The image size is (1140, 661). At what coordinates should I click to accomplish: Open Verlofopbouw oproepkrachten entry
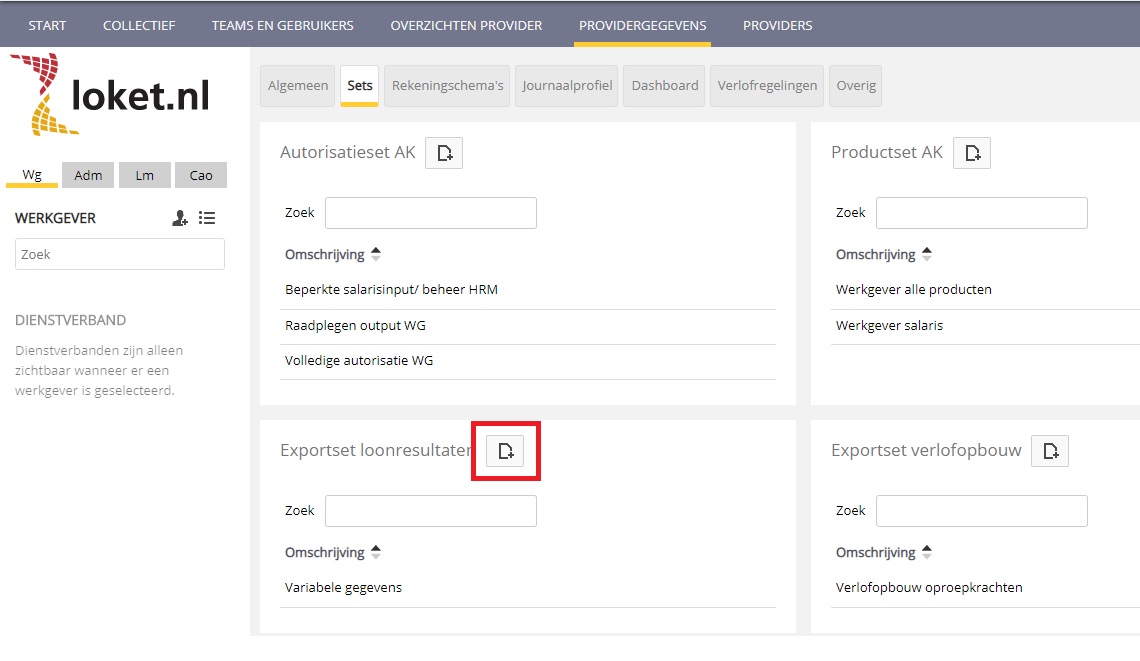929,587
